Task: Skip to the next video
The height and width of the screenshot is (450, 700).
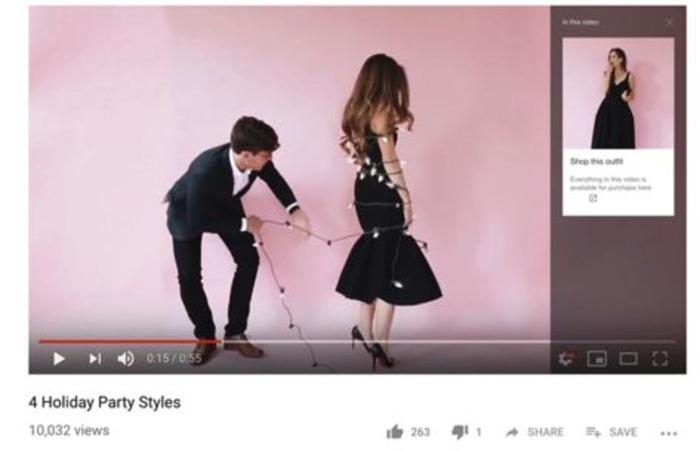Action: tap(95, 358)
